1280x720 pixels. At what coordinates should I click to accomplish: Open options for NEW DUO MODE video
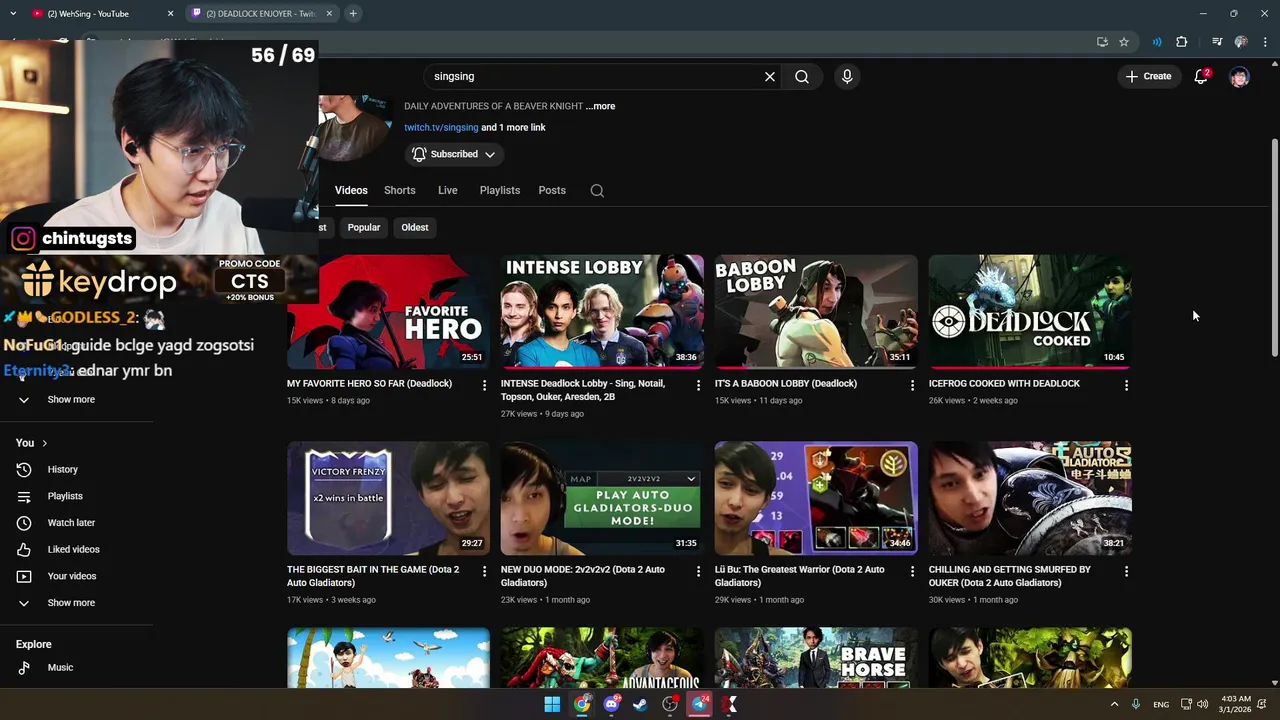click(x=699, y=571)
